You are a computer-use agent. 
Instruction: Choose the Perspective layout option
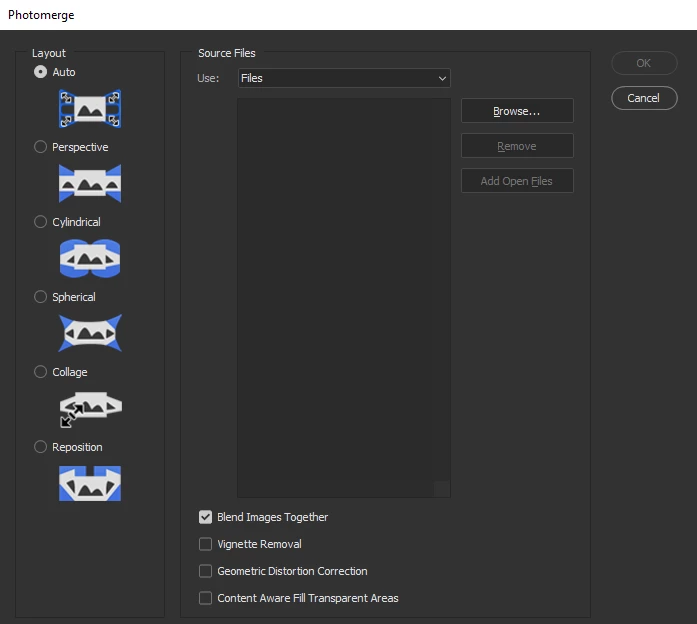coord(40,147)
